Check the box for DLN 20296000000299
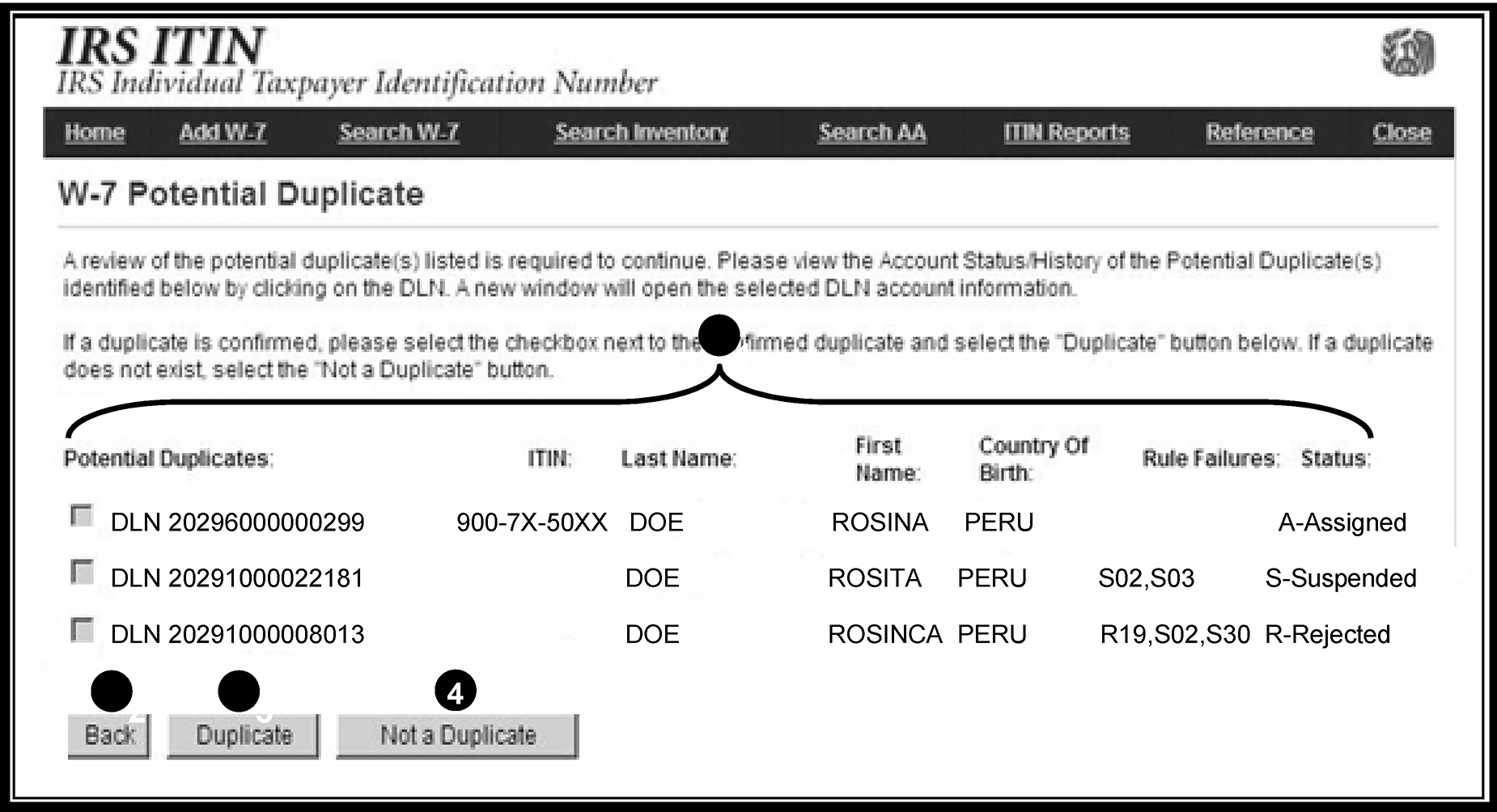Viewport: 1497px width, 812px height. point(82,516)
